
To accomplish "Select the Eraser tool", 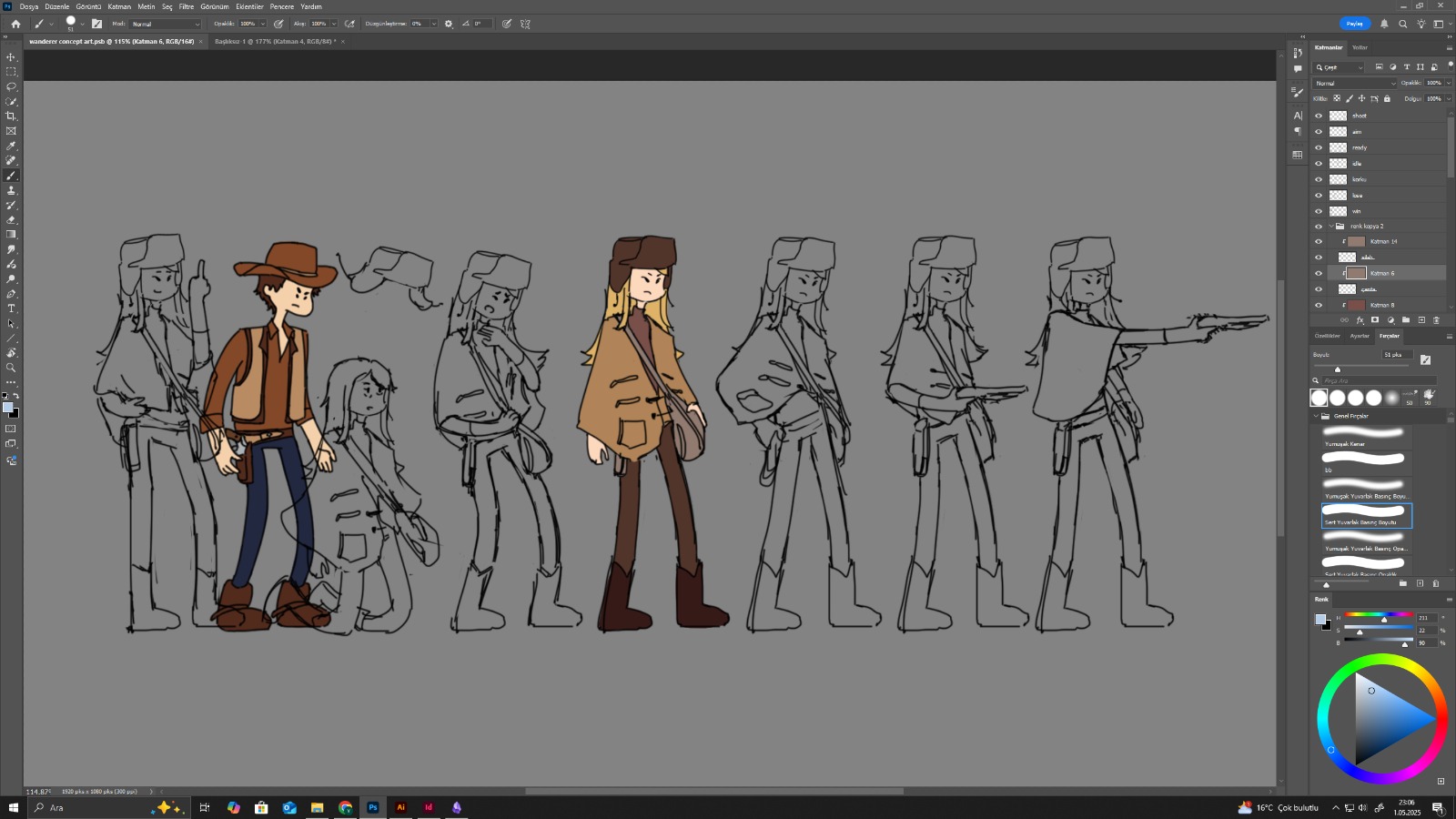I will pos(11,220).
